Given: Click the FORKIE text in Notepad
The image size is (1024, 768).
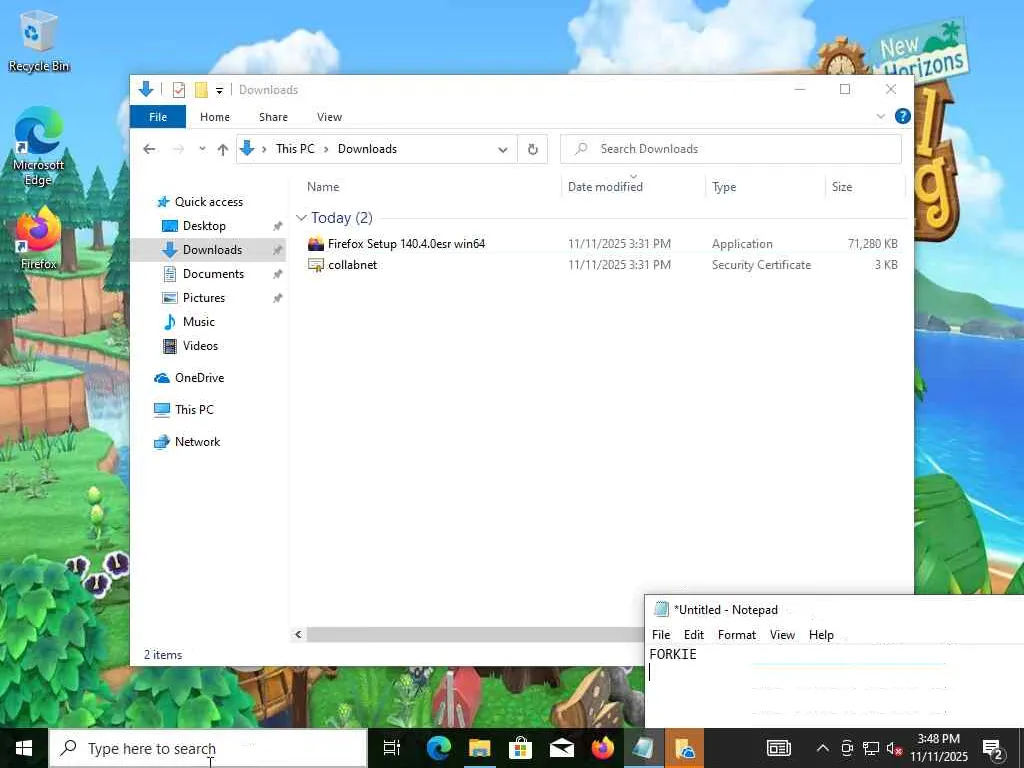Looking at the screenshot, I should [x=673, y=654].
